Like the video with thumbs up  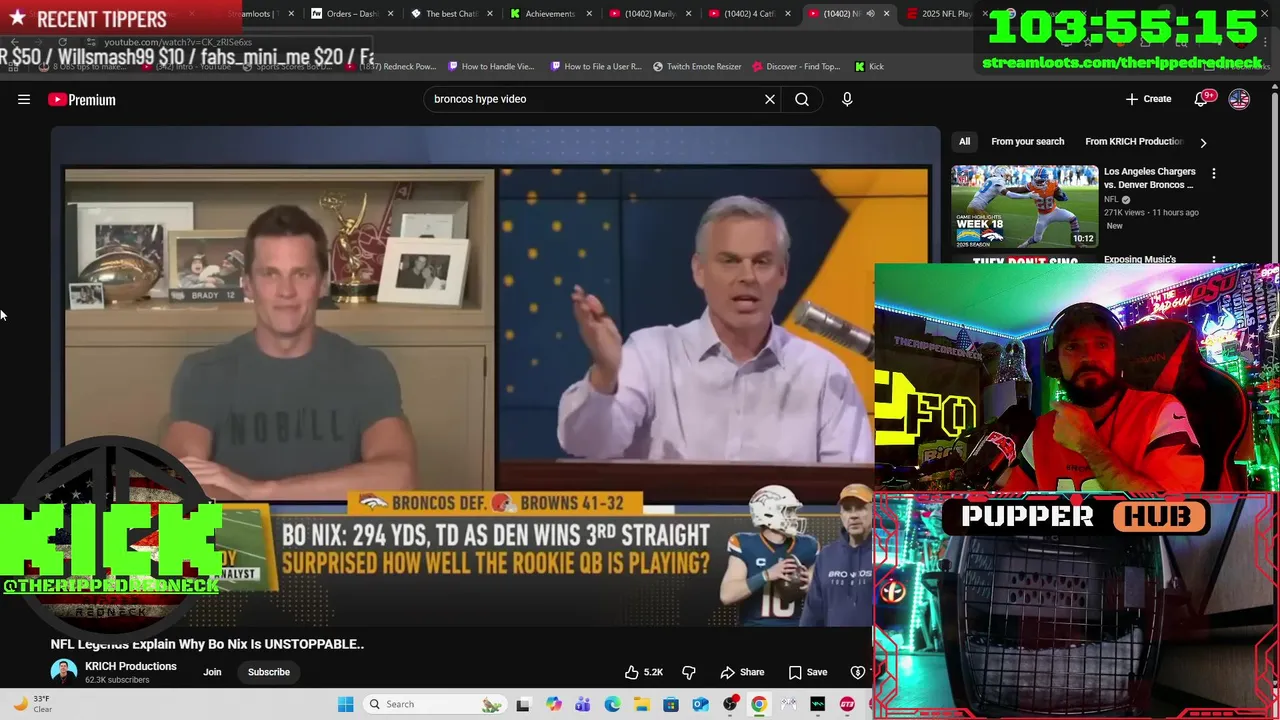[x=643, y=672]
